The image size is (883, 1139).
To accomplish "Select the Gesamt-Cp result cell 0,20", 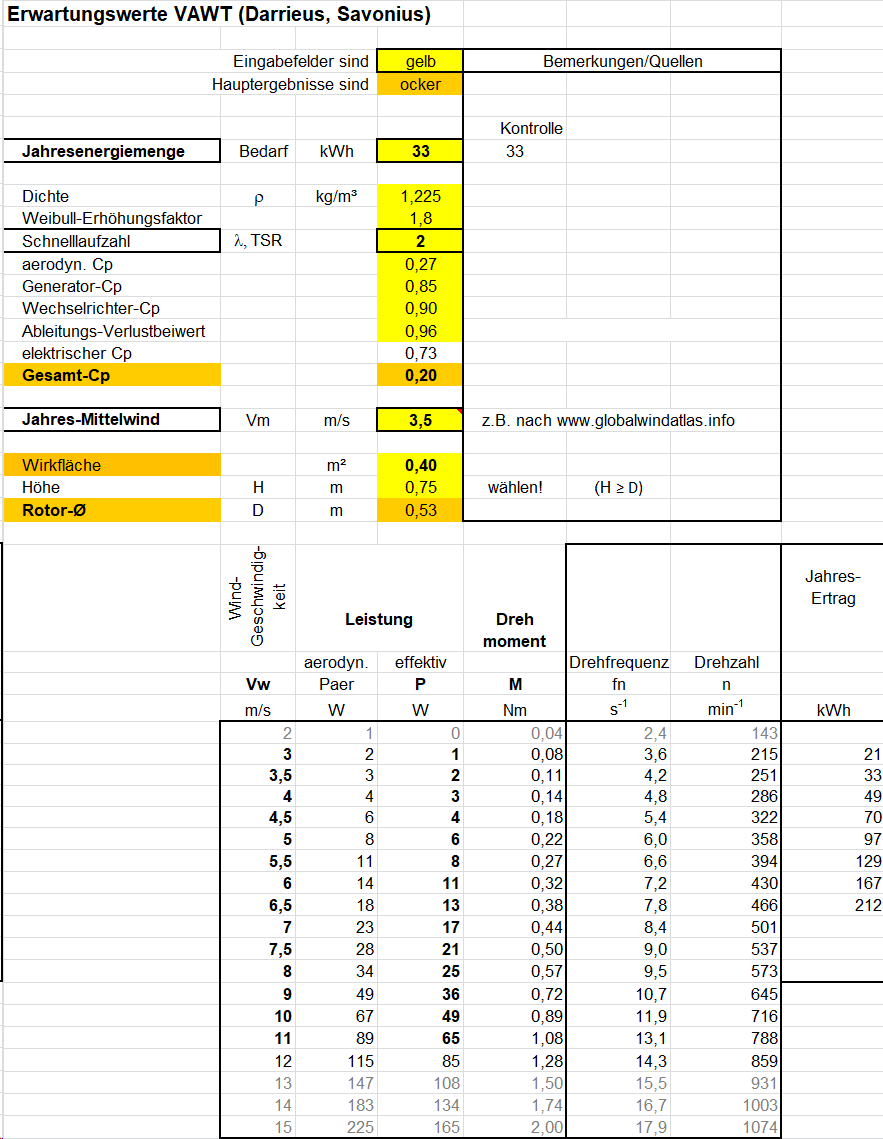I will coord(420,375).
